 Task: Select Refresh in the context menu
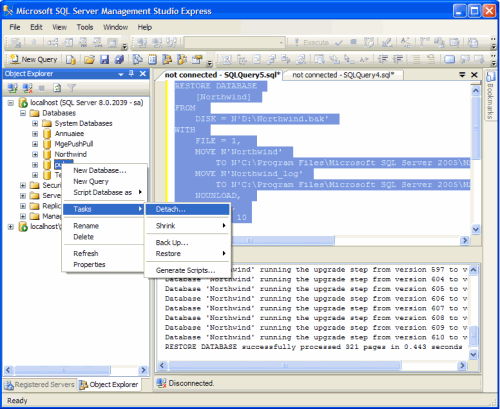click(104, 253)
